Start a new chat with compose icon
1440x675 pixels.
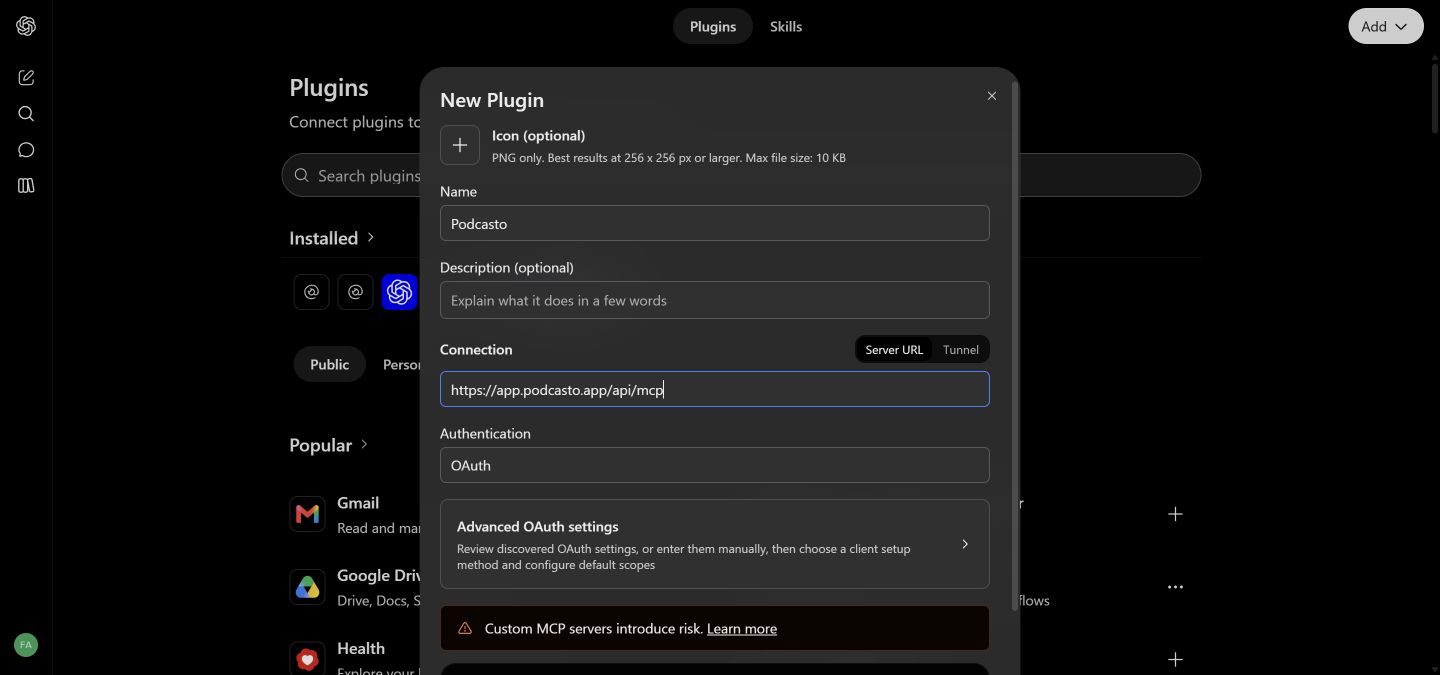coord(26,78)
